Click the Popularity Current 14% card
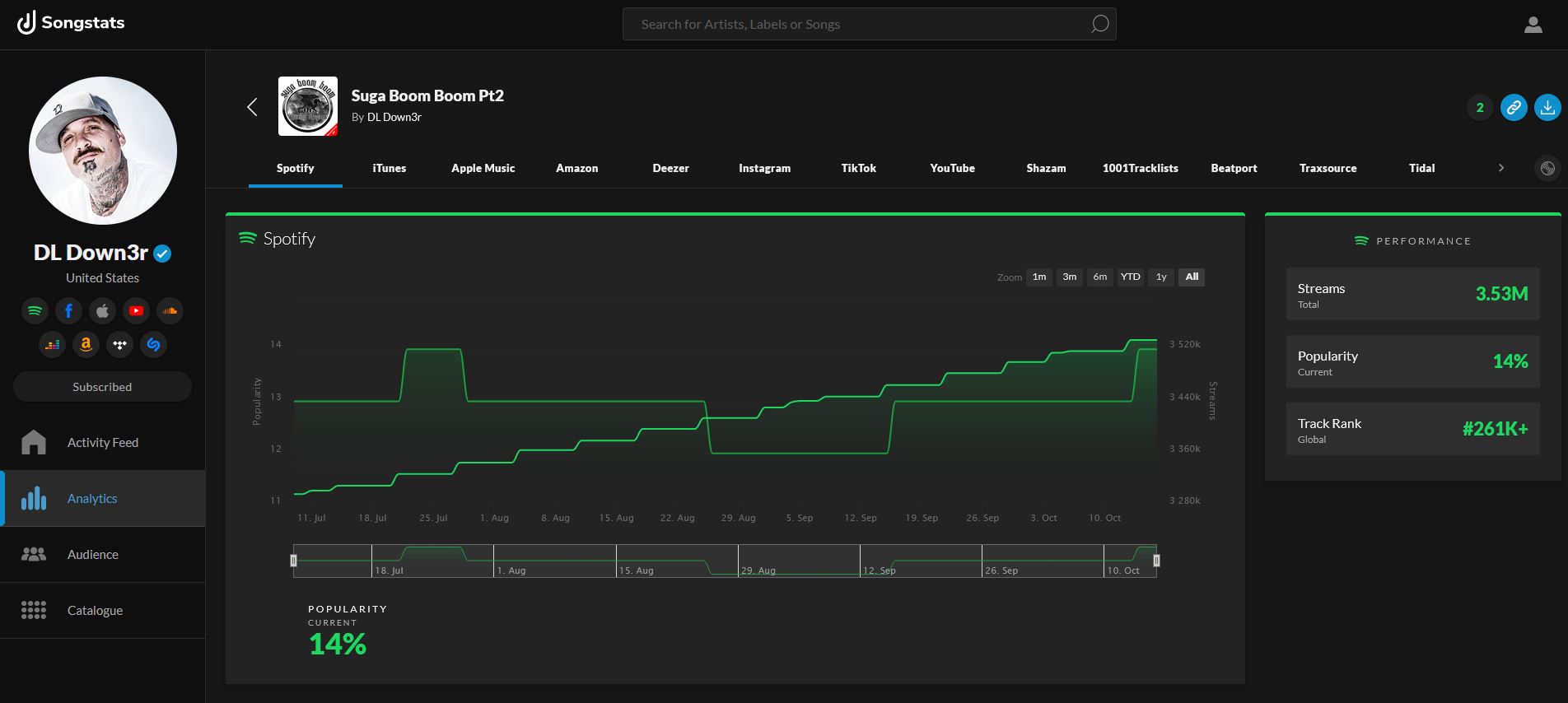Viewport: 1568px width, 703px height. point(1413,361)
